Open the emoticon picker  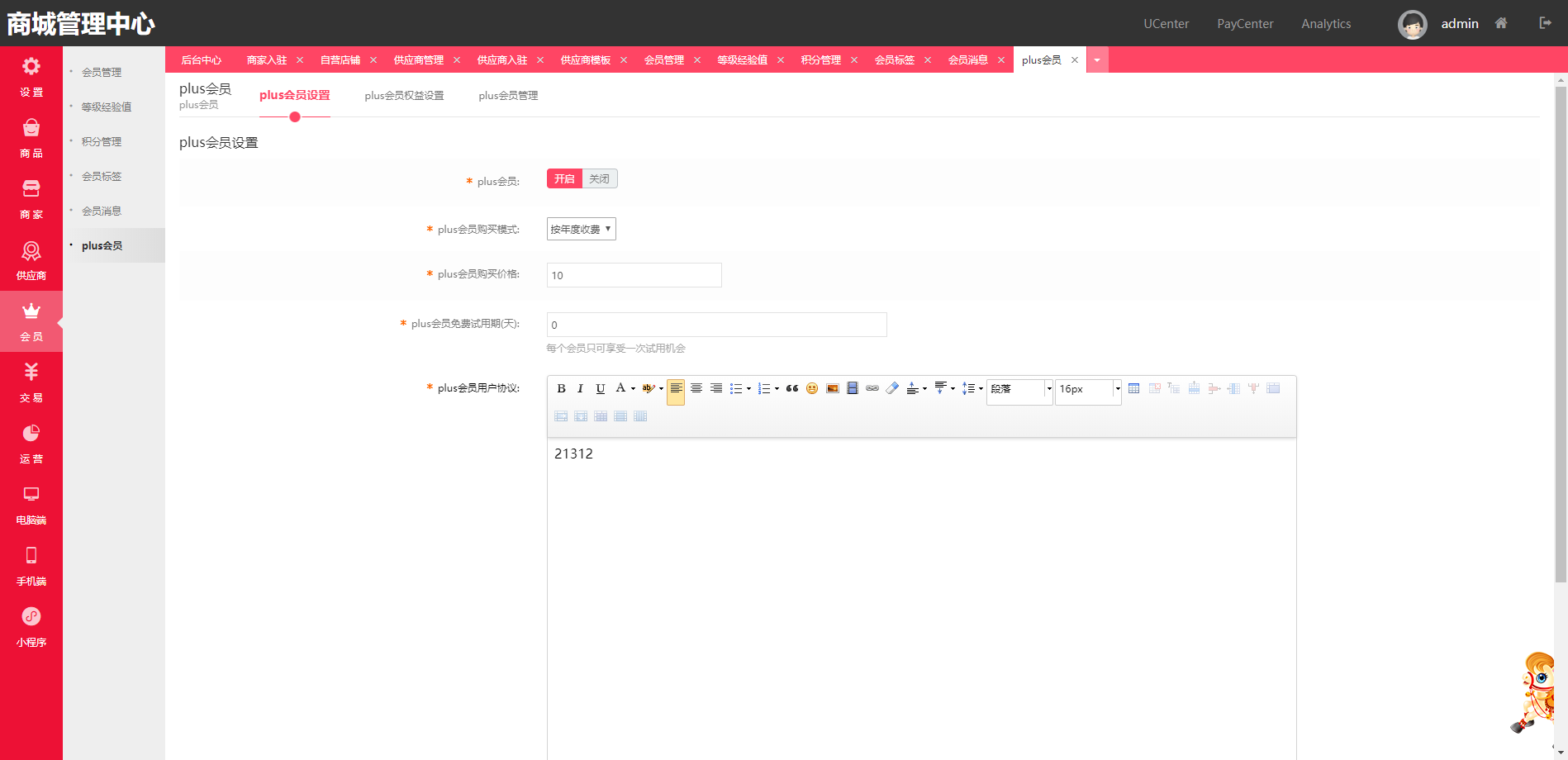[812, 388]
